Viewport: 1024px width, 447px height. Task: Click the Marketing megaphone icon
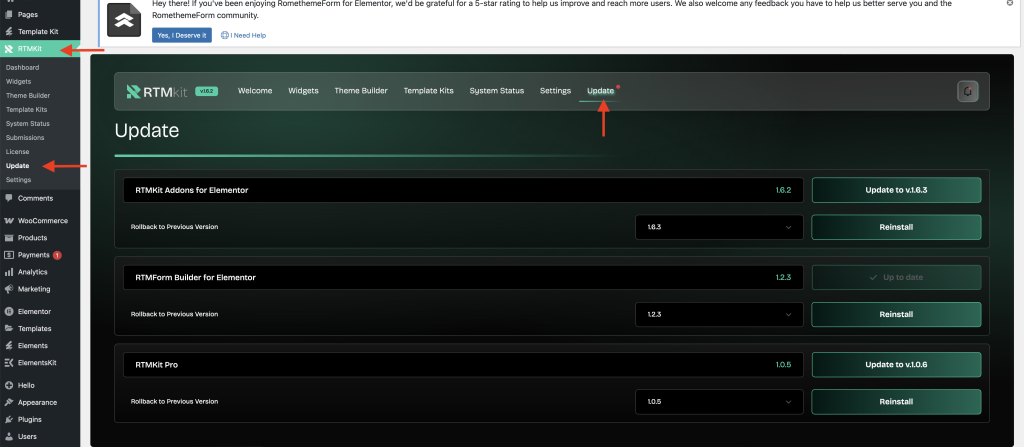[8, 289]
